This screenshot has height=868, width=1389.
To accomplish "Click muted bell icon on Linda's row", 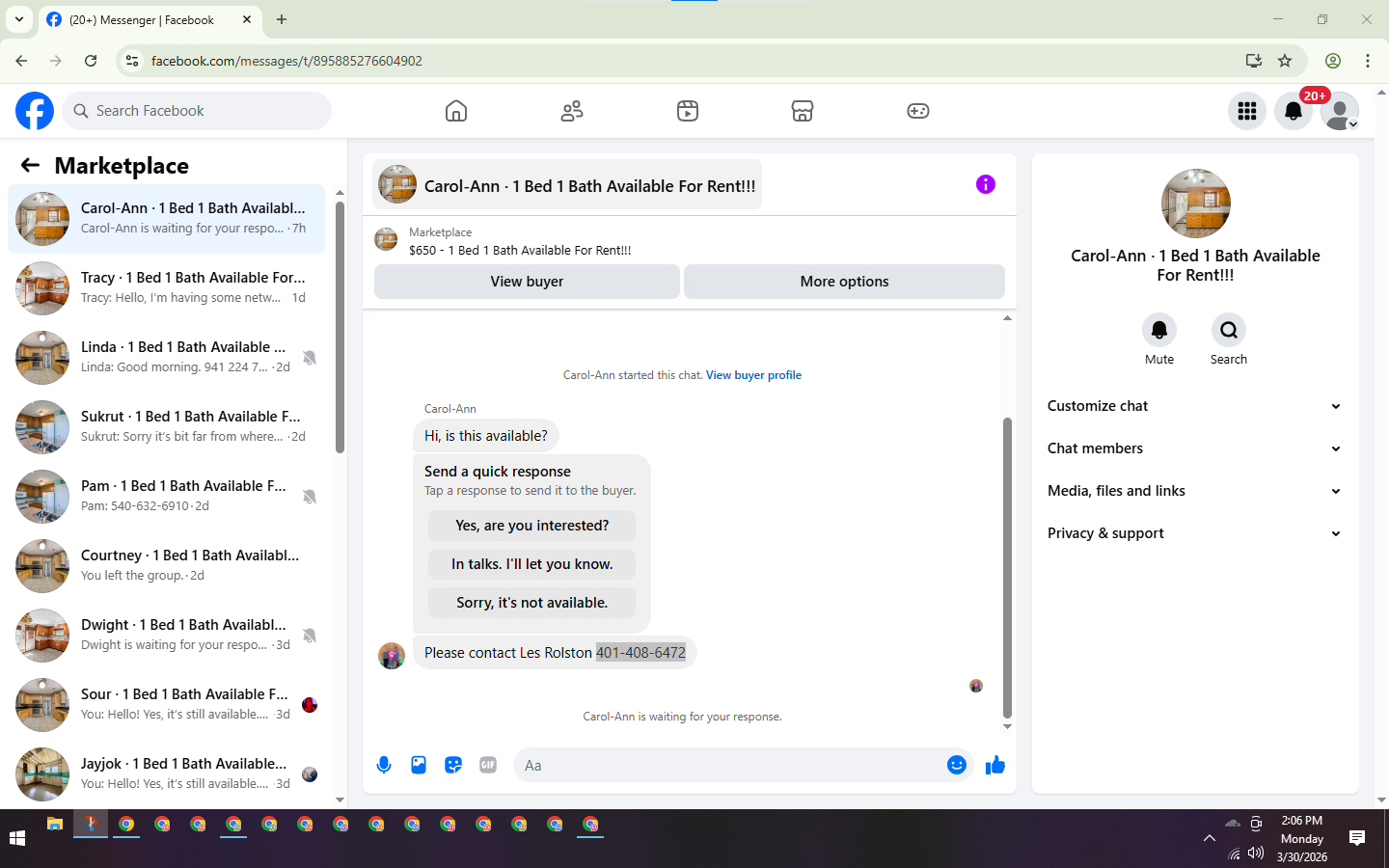I will tap(310, 358).
